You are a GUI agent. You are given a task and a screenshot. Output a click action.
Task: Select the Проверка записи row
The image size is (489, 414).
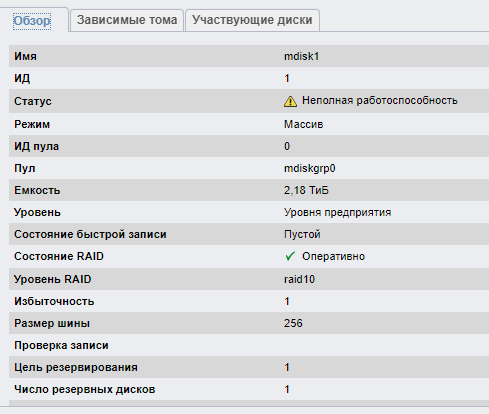coord(249,345)
